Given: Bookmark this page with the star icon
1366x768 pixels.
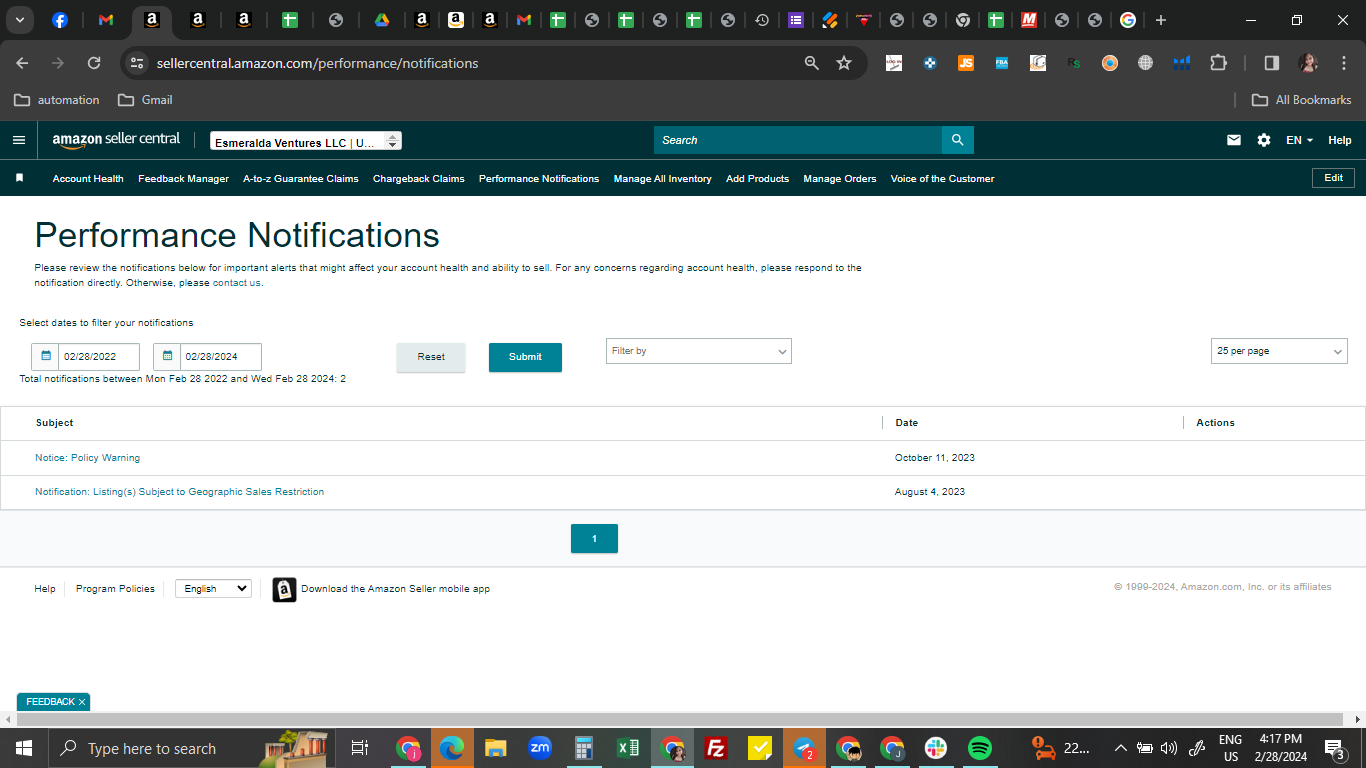Looking at the screenshot, I should [844, 63].
